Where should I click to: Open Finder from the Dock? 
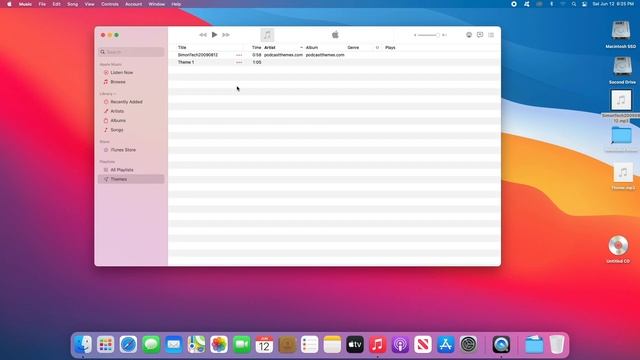tap(83, 344)
